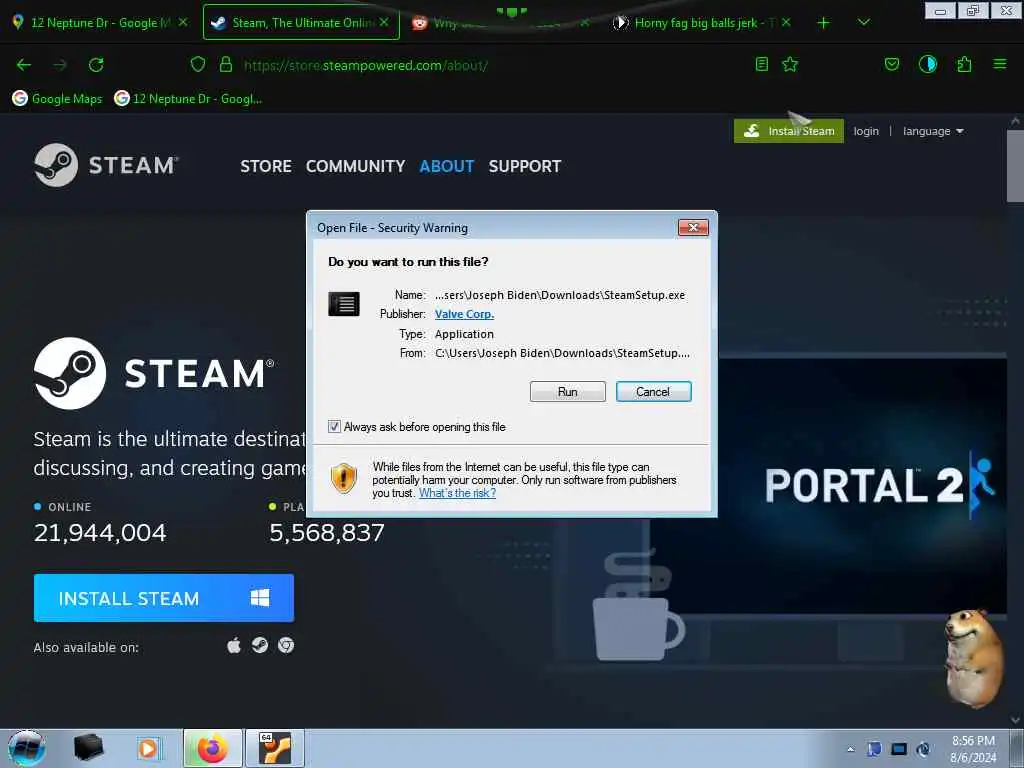Open the Windows Start orb
1024x768 pixels.
tap(27, 748)
